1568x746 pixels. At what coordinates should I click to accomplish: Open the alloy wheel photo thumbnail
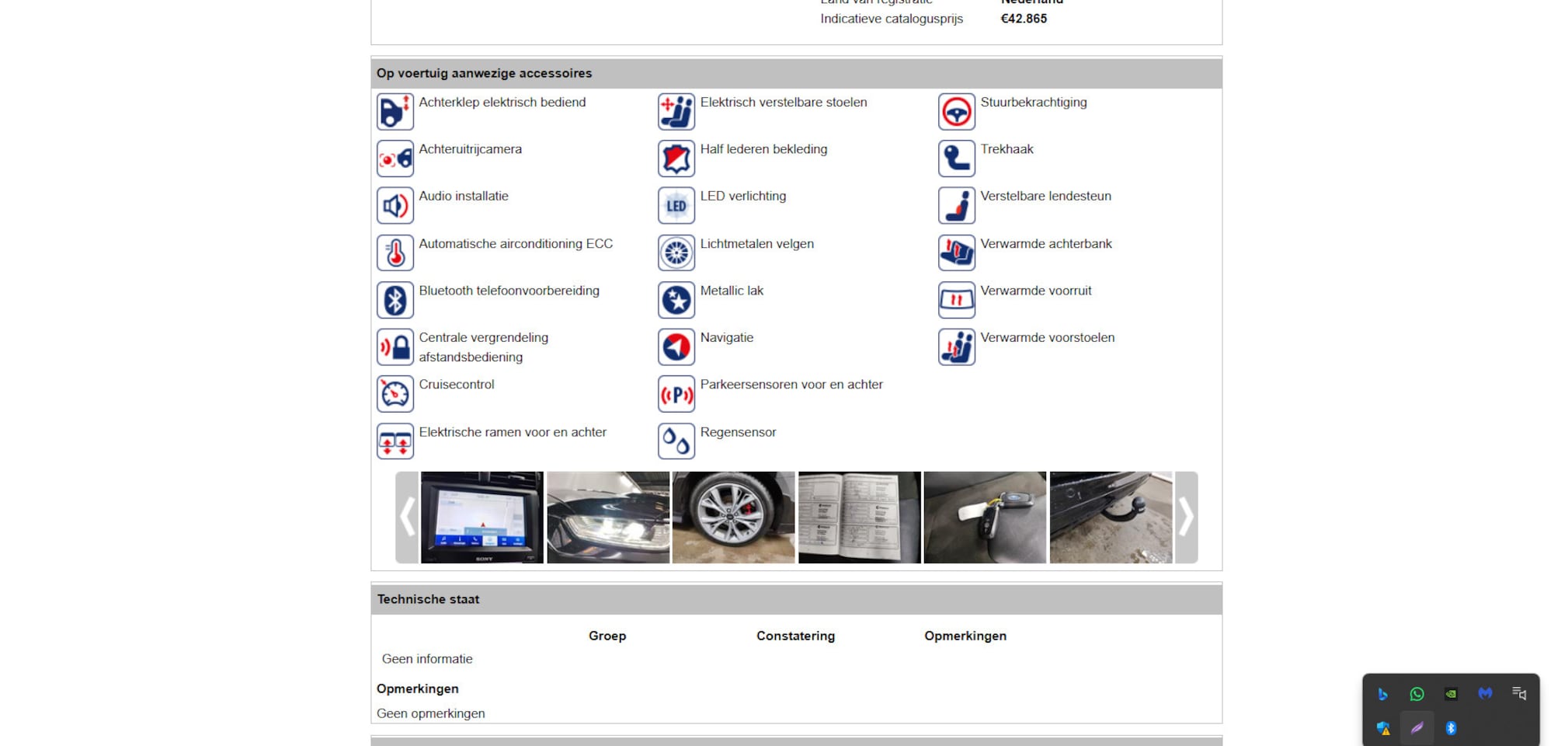(x=733, y=517)
